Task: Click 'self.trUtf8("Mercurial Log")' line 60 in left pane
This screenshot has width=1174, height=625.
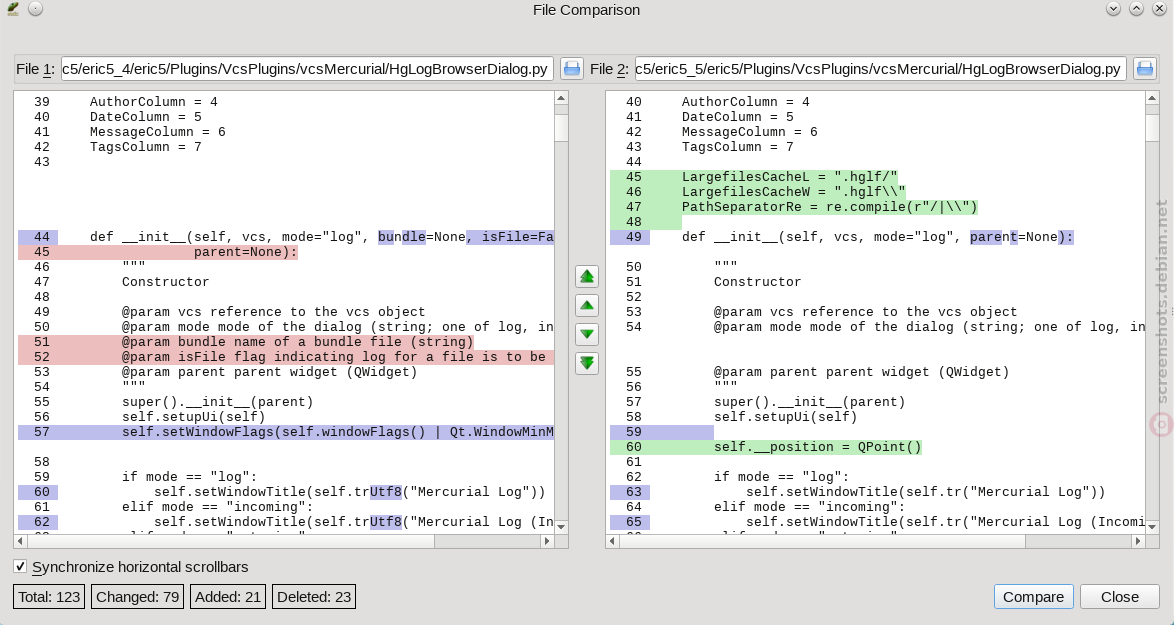Action: [x=350, y=492]
